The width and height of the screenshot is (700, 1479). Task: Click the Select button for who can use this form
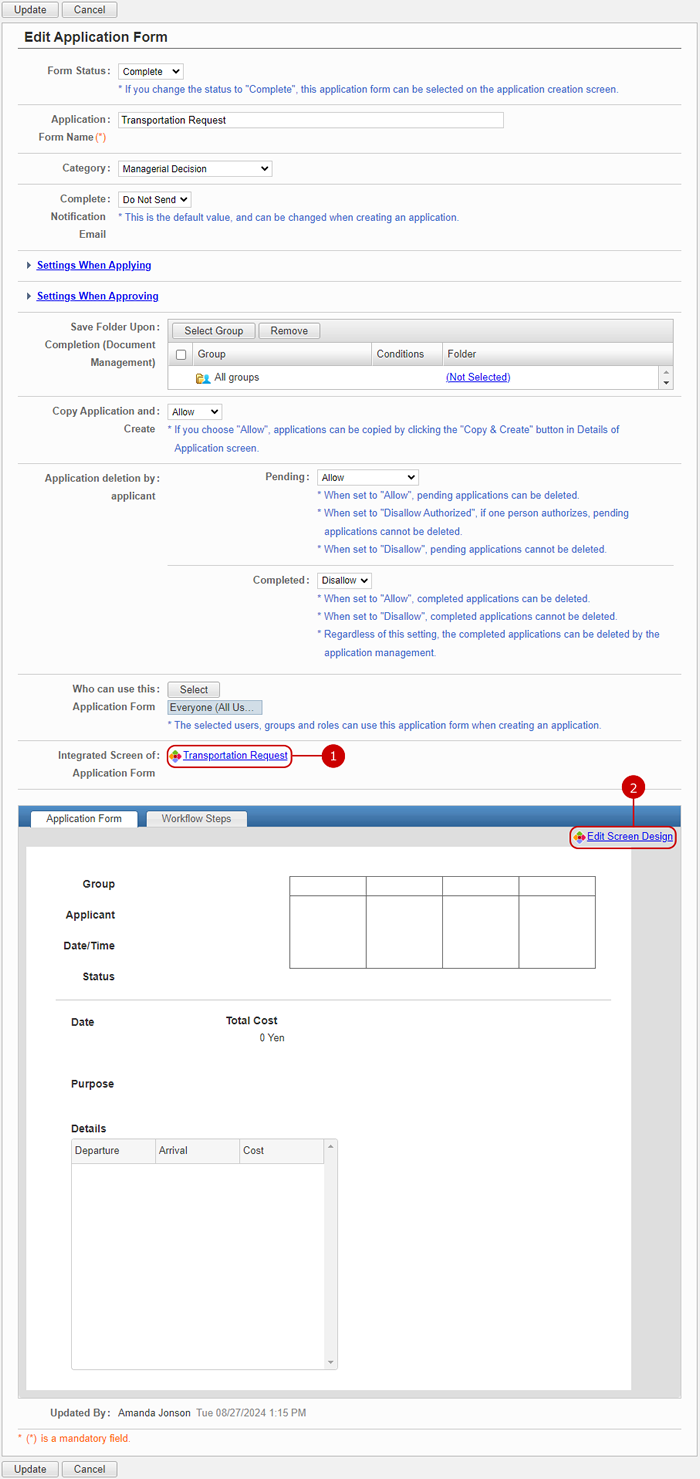tap(194, 690)
